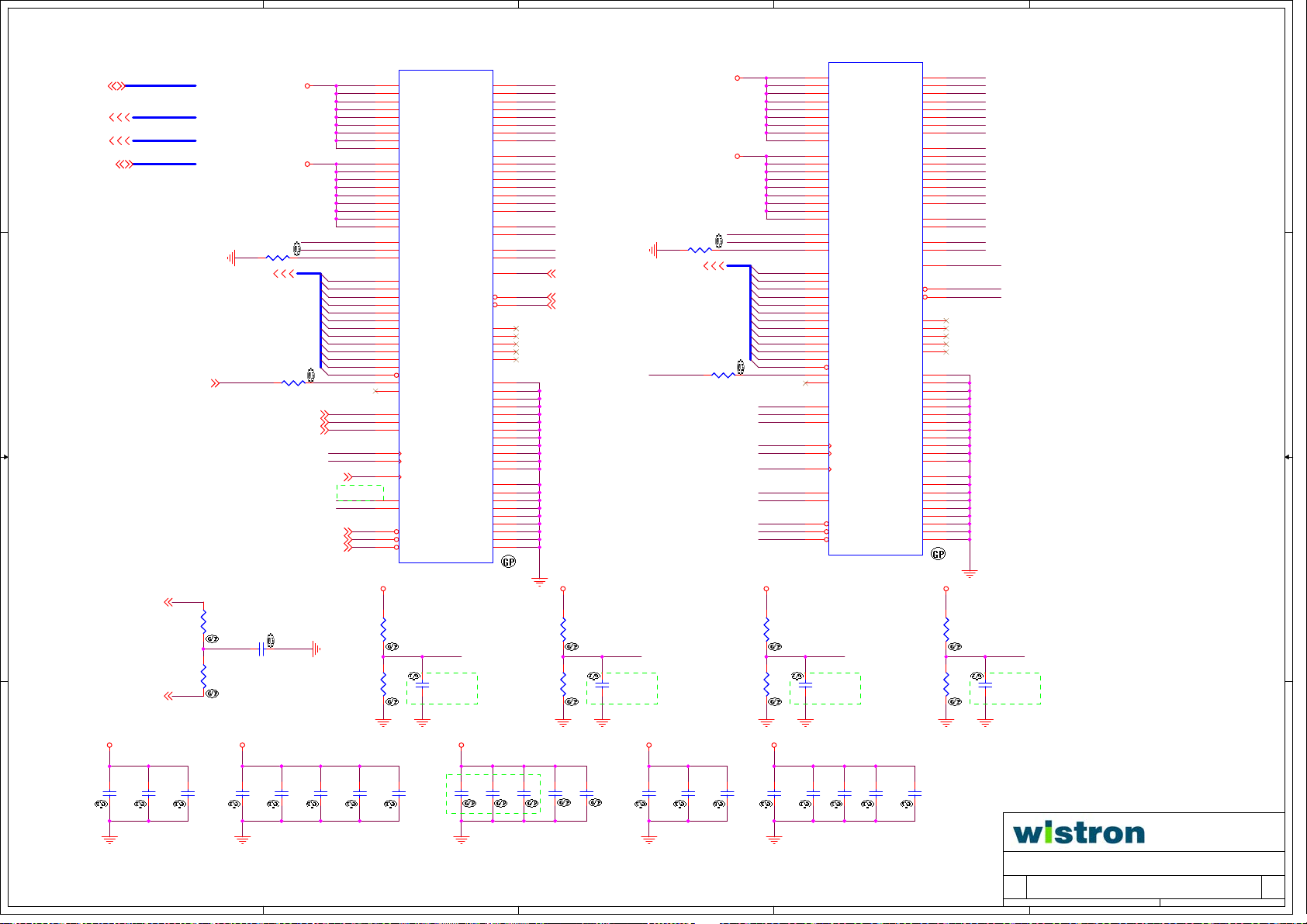Select the green dashed box enclosing three capacitors
This screenshot has width=1307, height=924.
point(493,794)
